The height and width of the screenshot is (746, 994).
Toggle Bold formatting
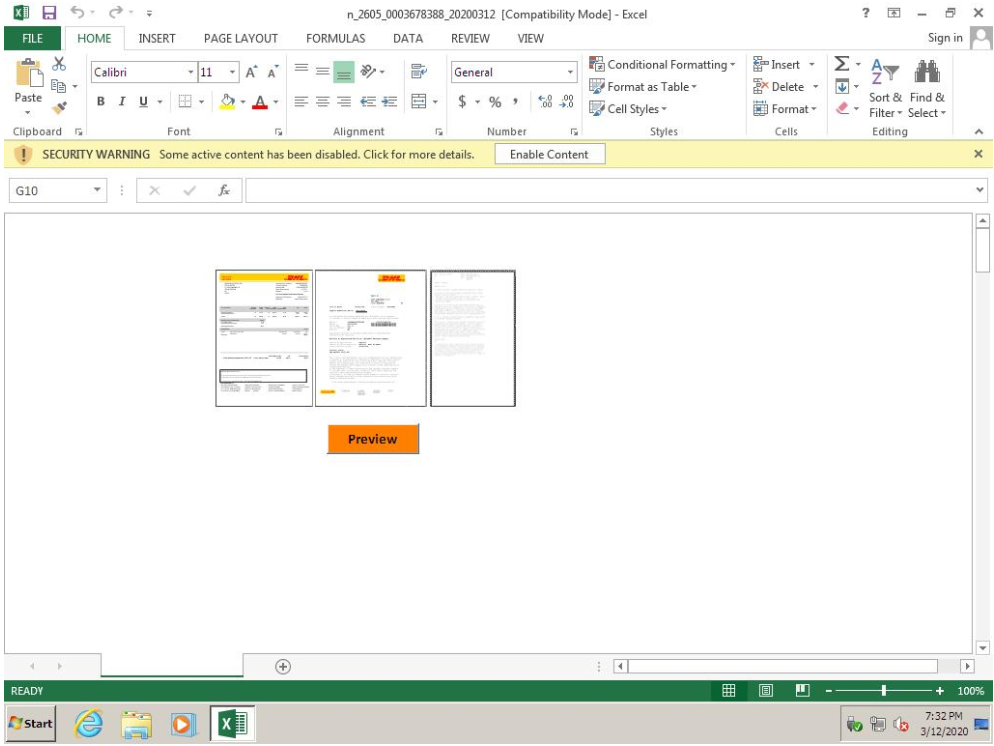[102, 101]
